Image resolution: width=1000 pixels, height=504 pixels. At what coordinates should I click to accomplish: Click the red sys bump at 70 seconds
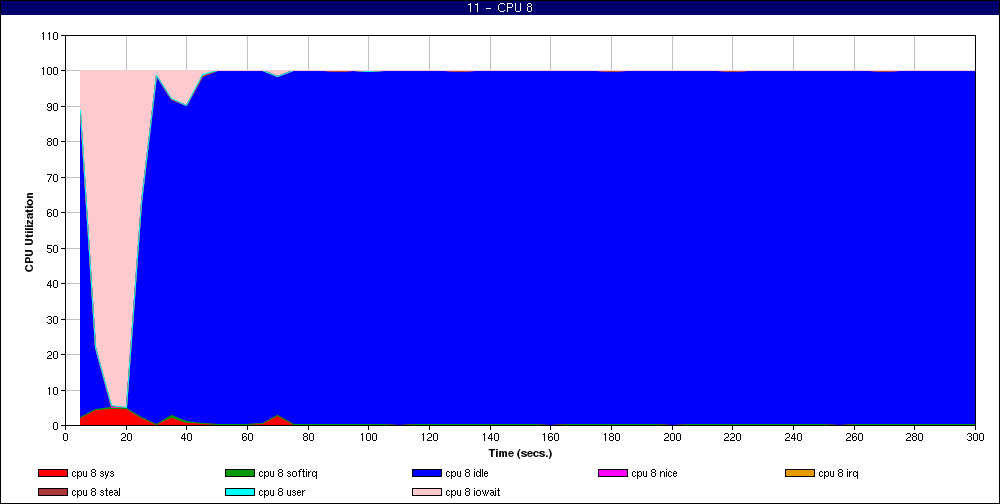[277, 420]
